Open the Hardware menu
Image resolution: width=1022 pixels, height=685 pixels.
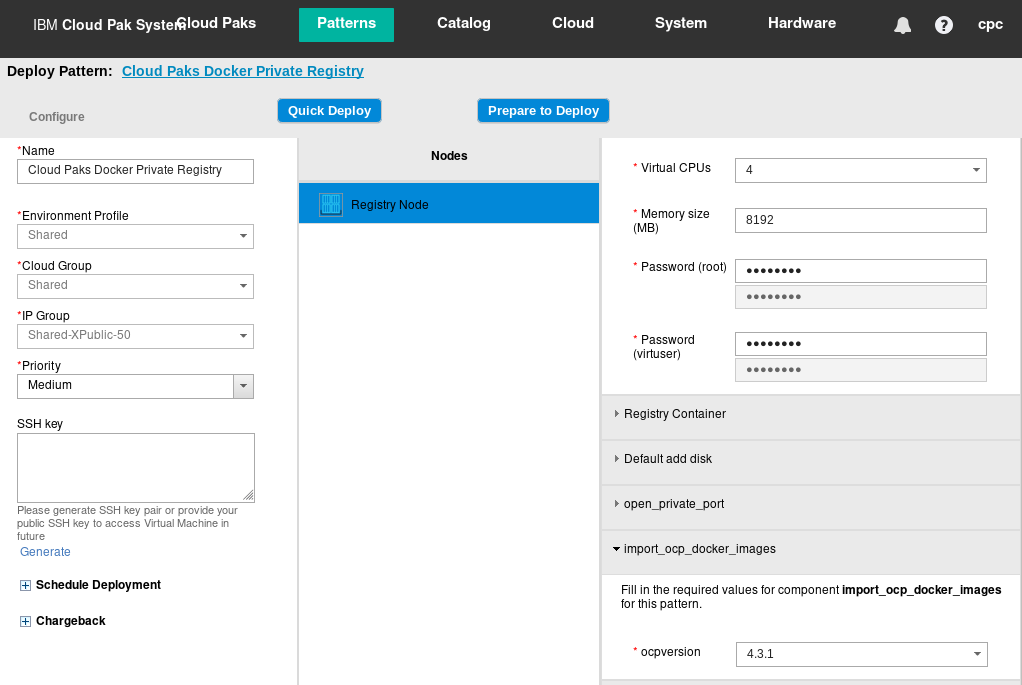click(802, 23)
